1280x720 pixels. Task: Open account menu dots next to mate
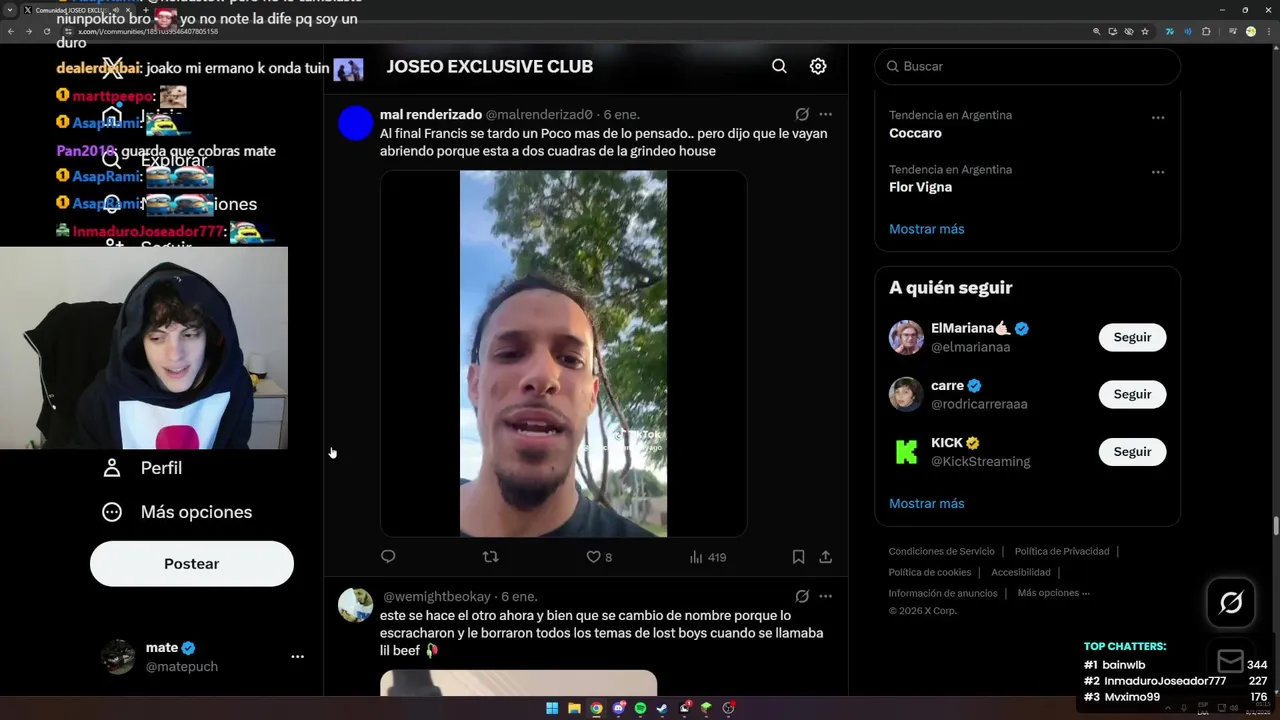click(297, 657)
